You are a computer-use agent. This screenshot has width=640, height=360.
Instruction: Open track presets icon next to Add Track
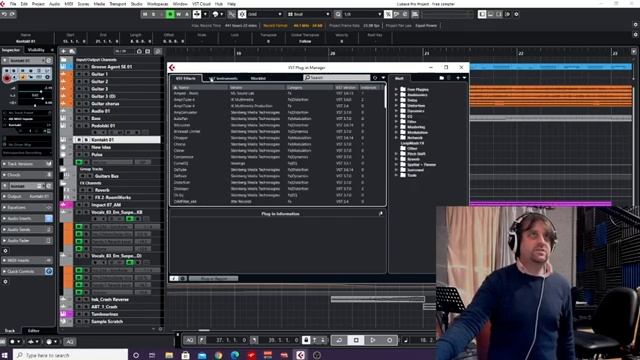[x=72, y=51]
